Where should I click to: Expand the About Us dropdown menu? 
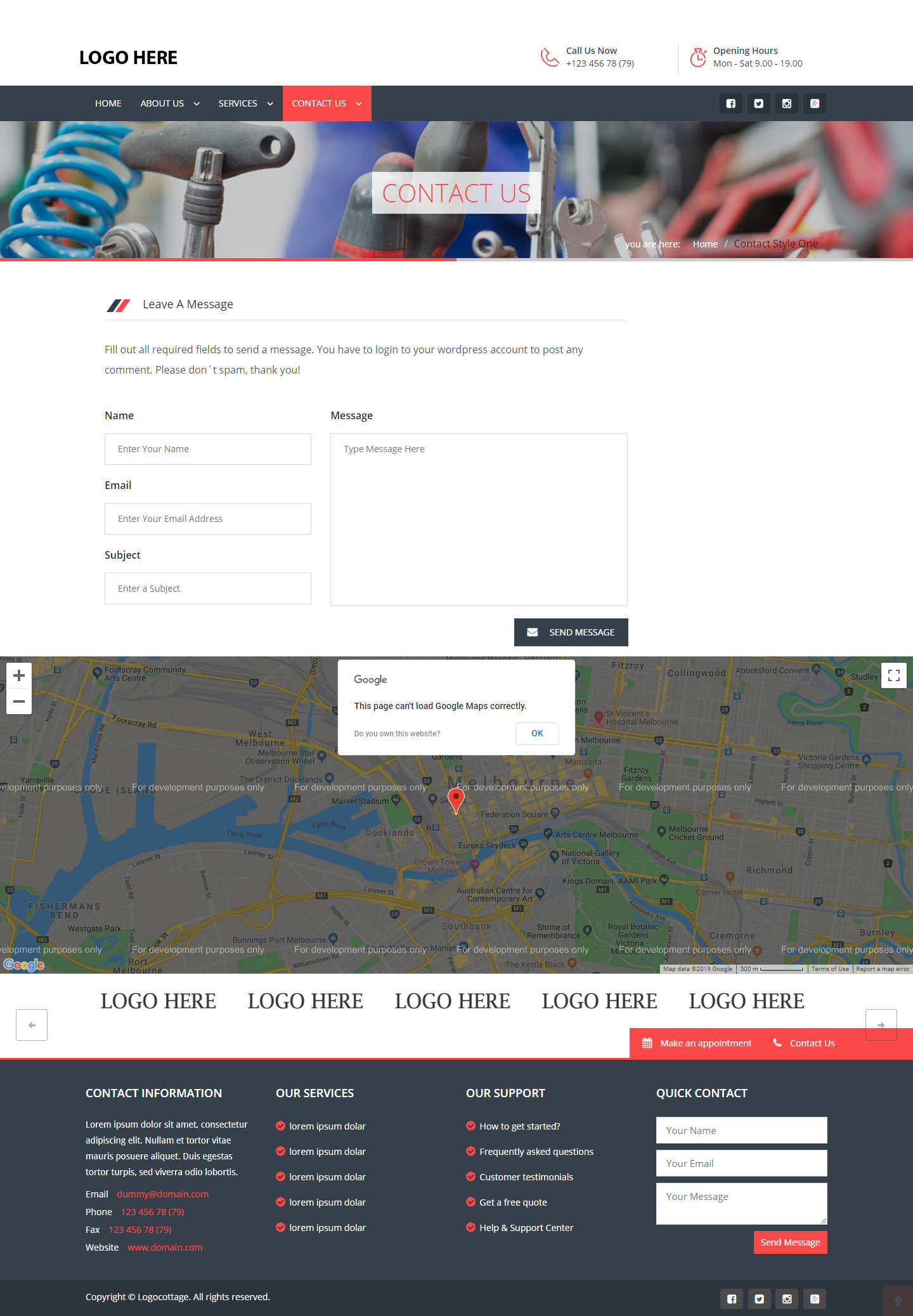[x=170, y=103]
